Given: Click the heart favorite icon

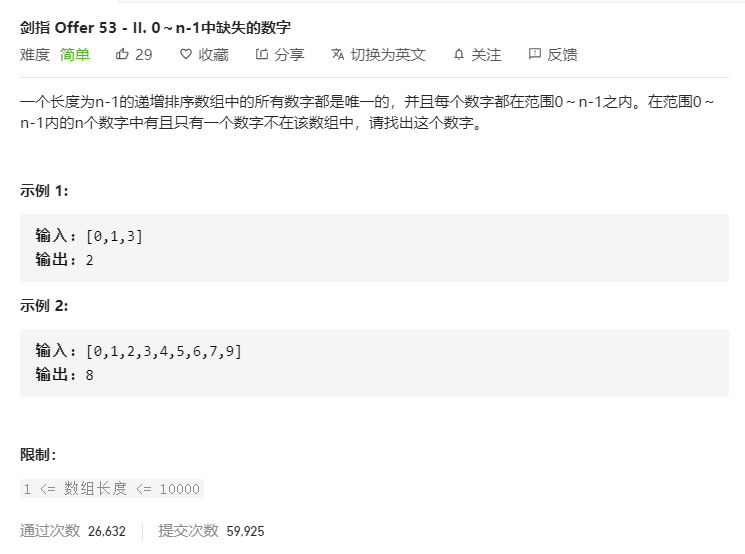Looking at the screenshot, I should [x=186, y=54].
